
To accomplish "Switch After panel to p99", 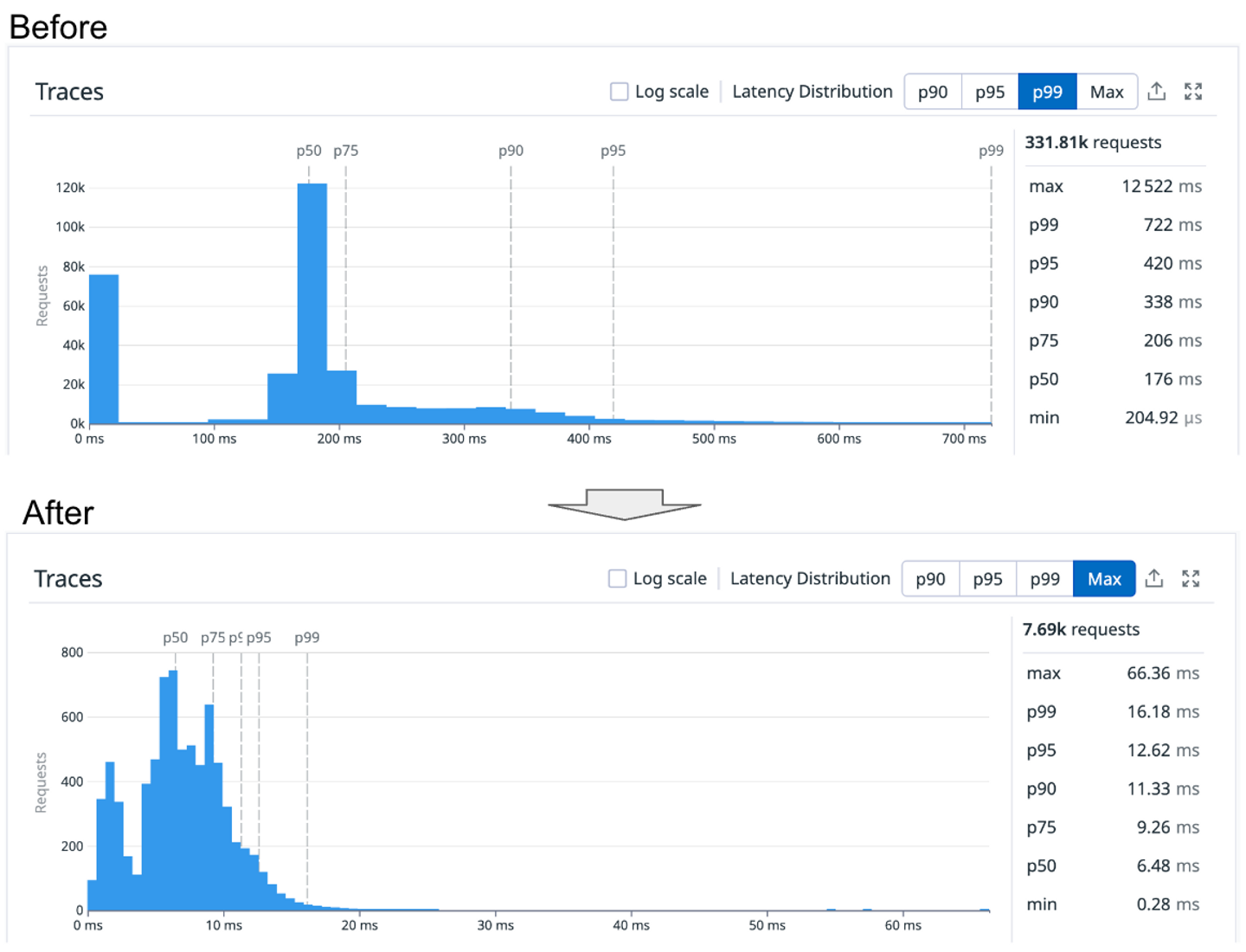I will pos(1044,579).
